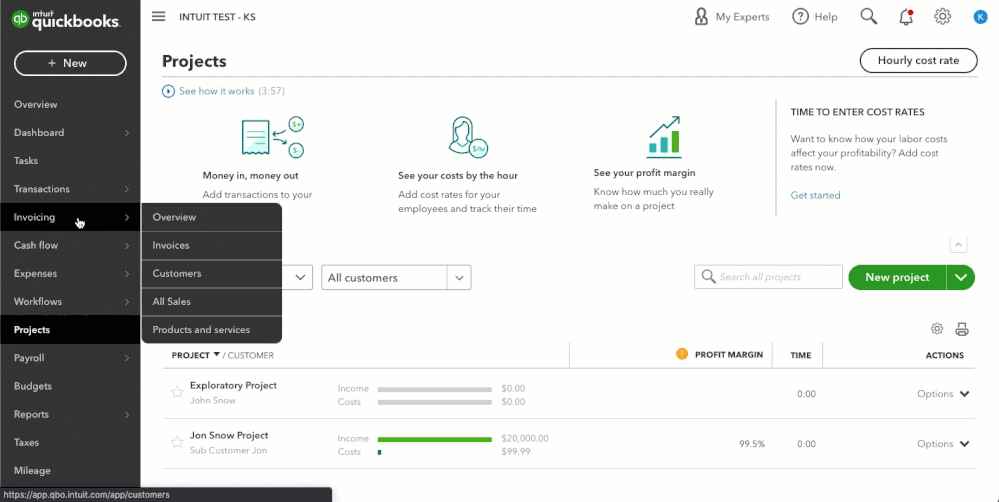Open the Jon Snow Project link
This screenshot has height=502, width=999.
click(229, 435)
